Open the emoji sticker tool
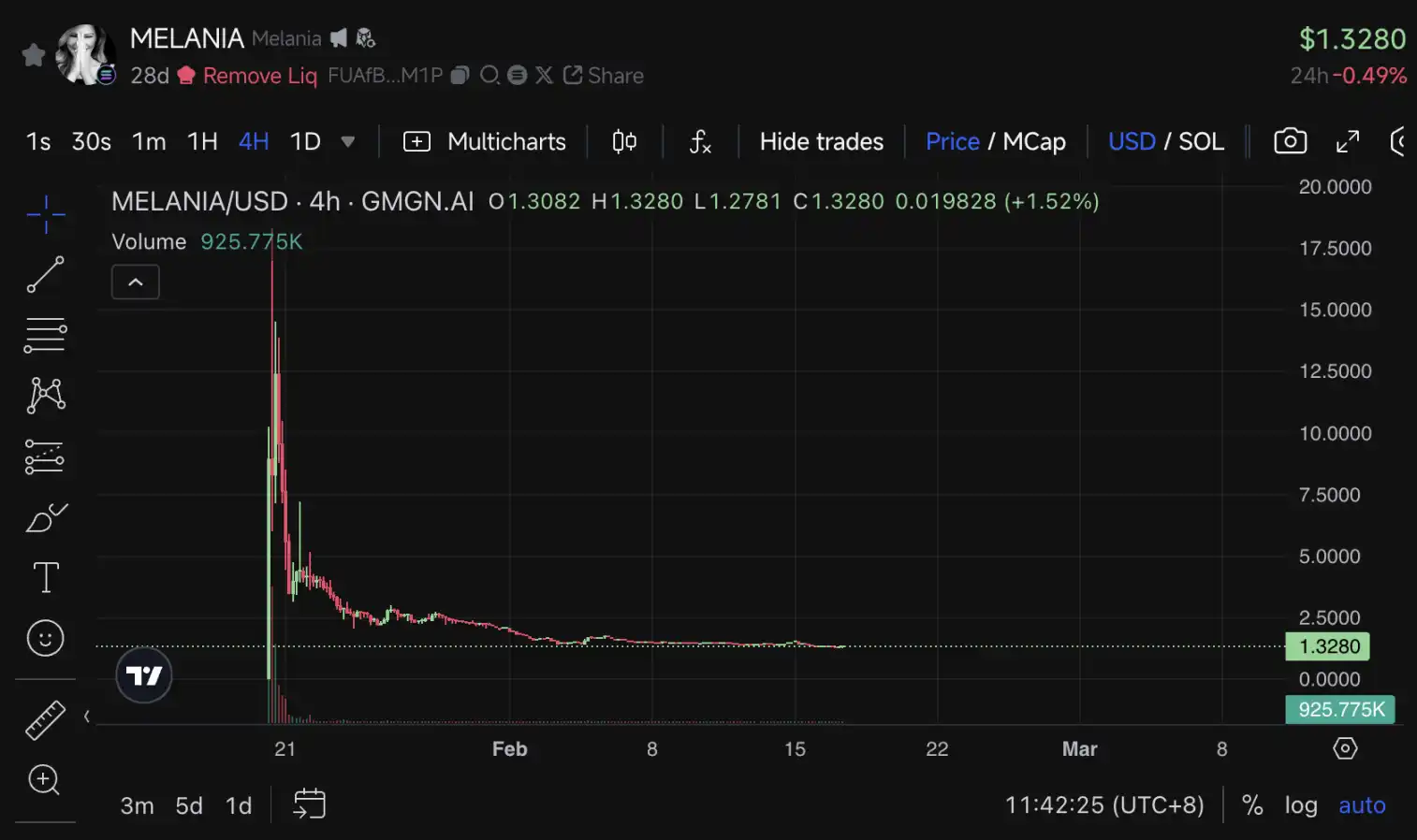 (45, 638)
